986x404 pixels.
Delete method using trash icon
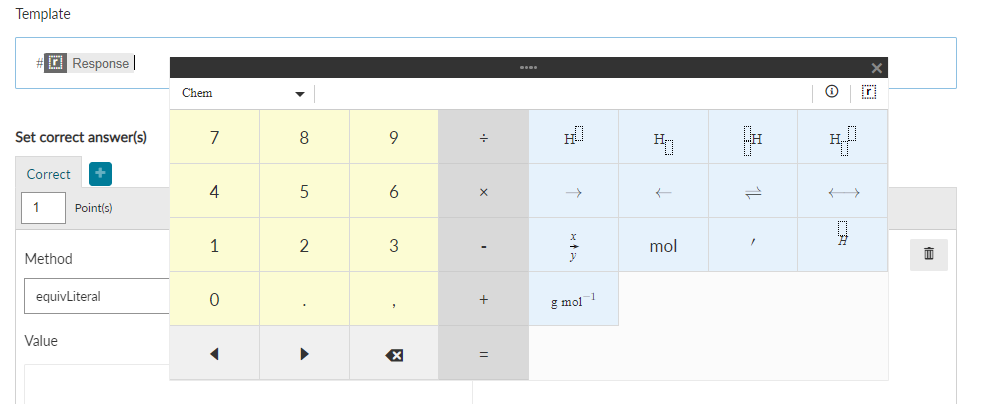pos(928,254)
